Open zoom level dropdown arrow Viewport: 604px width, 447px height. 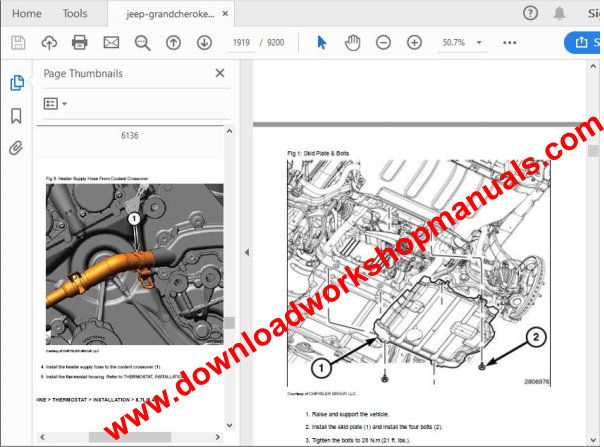[x=479, y=42]
